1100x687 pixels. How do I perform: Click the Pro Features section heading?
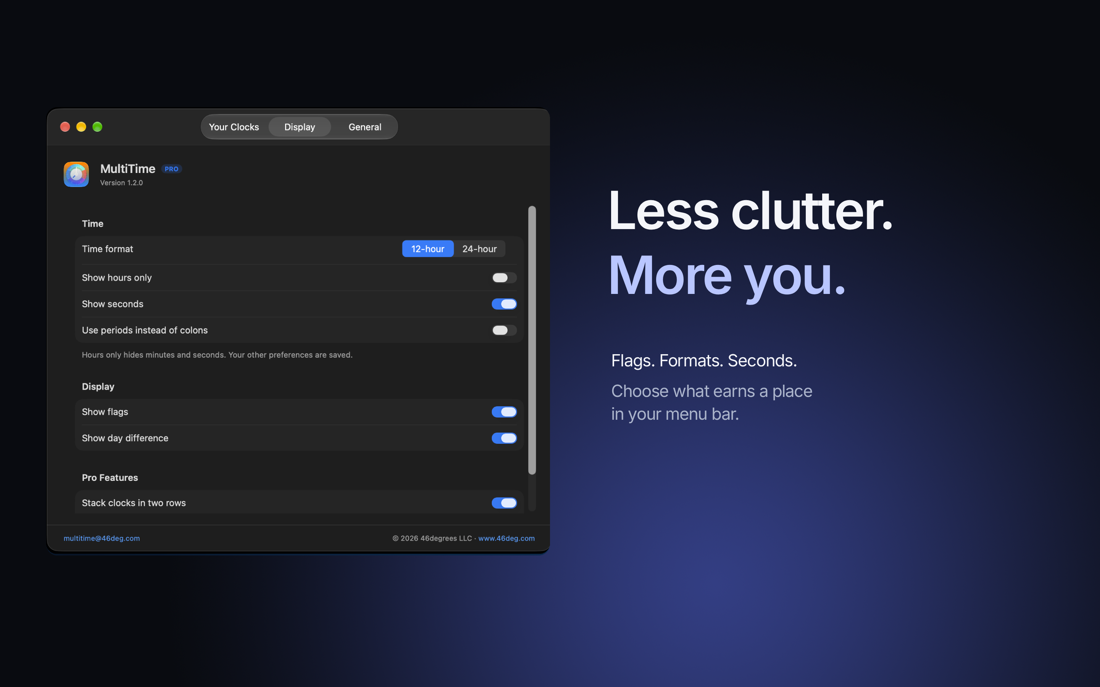[110, 478]
